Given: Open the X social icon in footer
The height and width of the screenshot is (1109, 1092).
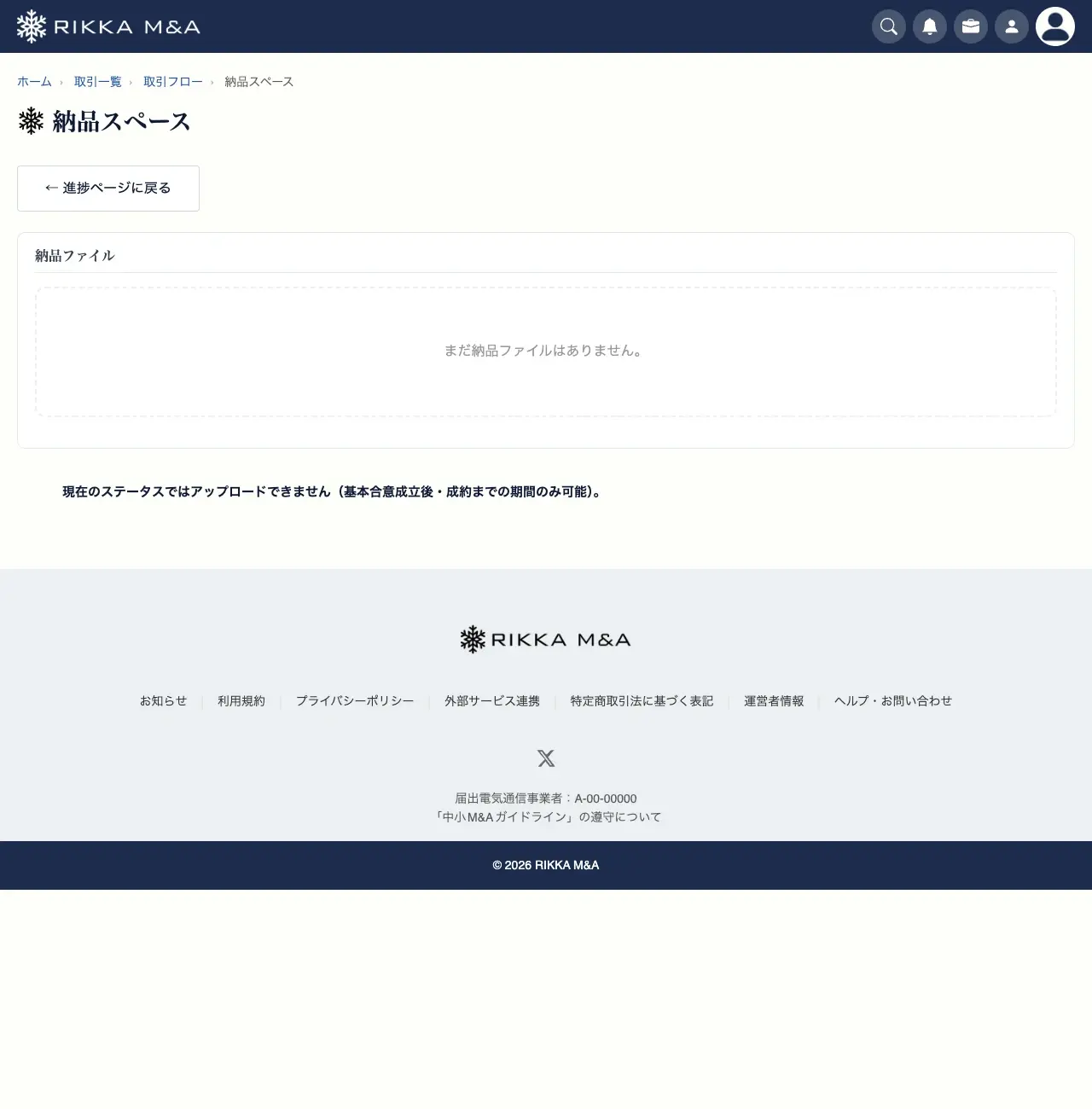Looking at the screenshot, I should [x=546, y=758].
